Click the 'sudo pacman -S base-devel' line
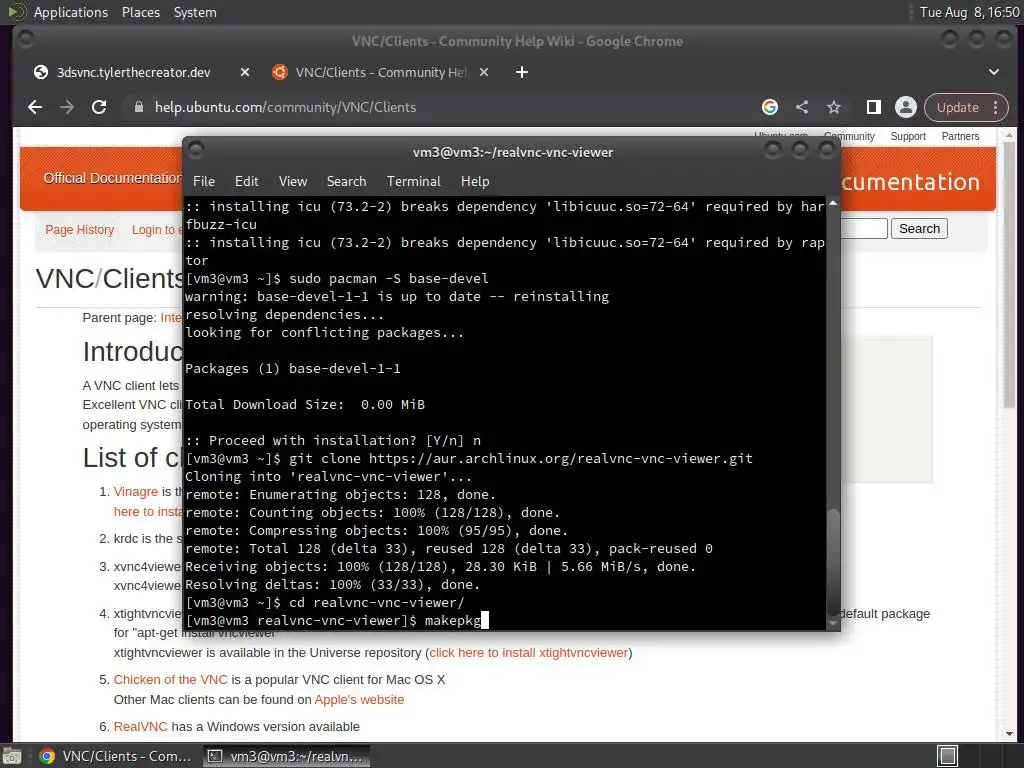 337,278
